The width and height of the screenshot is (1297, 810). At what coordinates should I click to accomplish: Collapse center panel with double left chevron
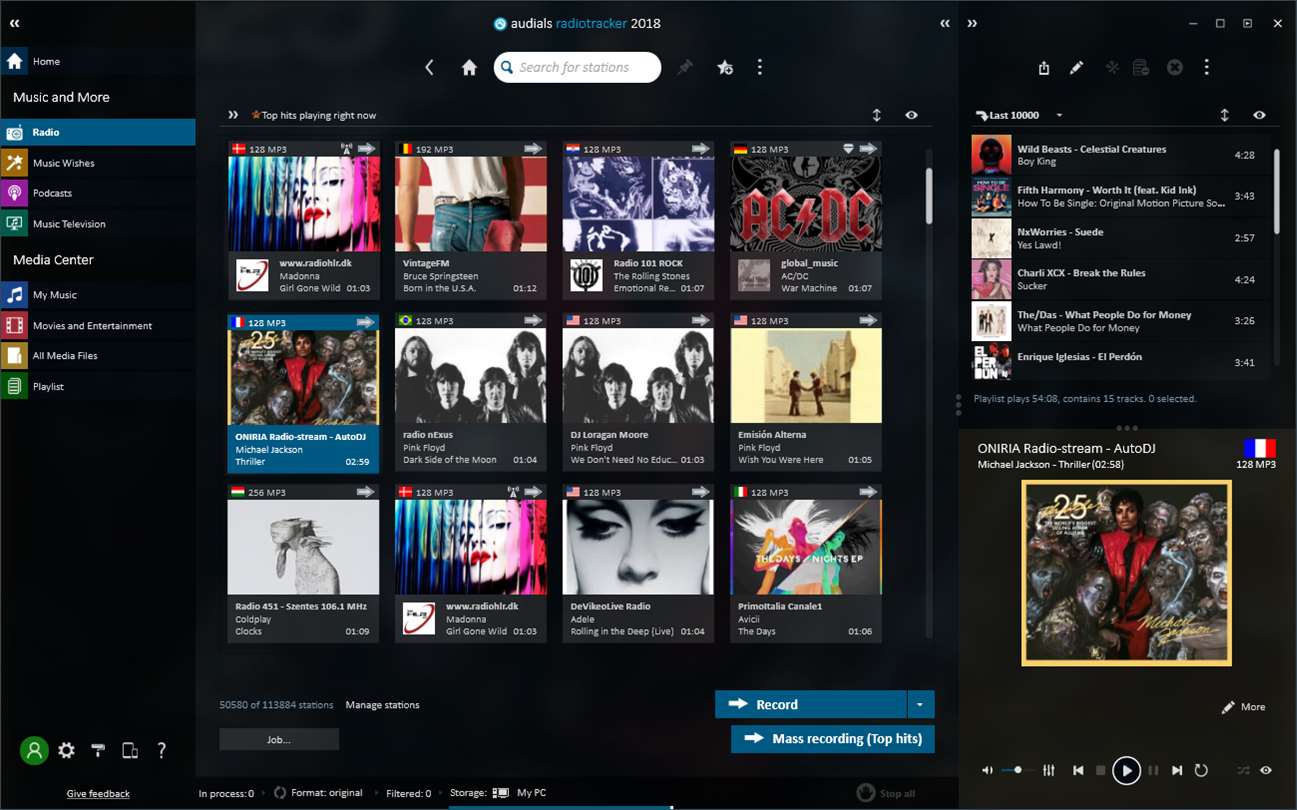pyautogui.click(x=945, y=23)
